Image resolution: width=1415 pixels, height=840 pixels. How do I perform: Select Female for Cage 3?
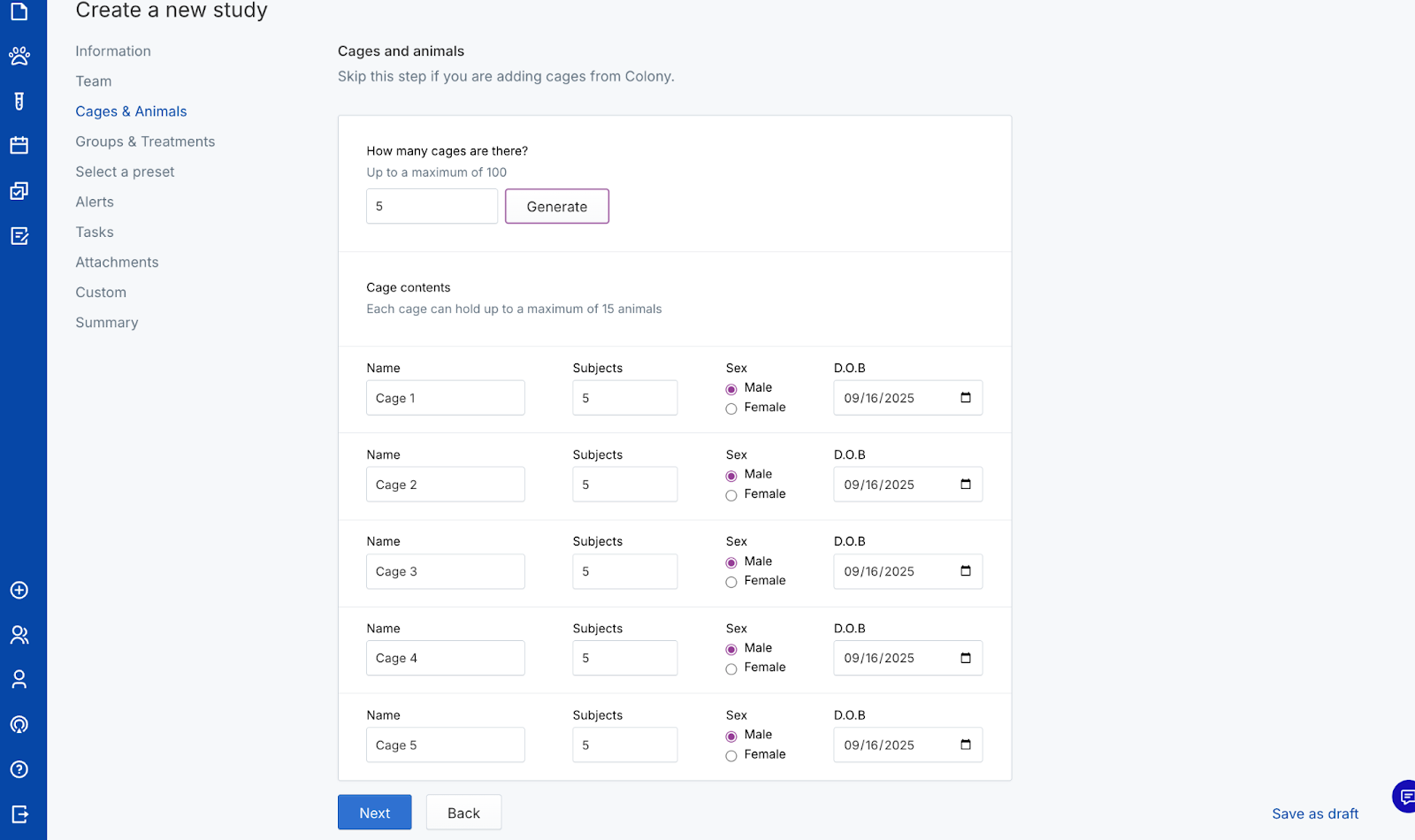pos(731,582)
